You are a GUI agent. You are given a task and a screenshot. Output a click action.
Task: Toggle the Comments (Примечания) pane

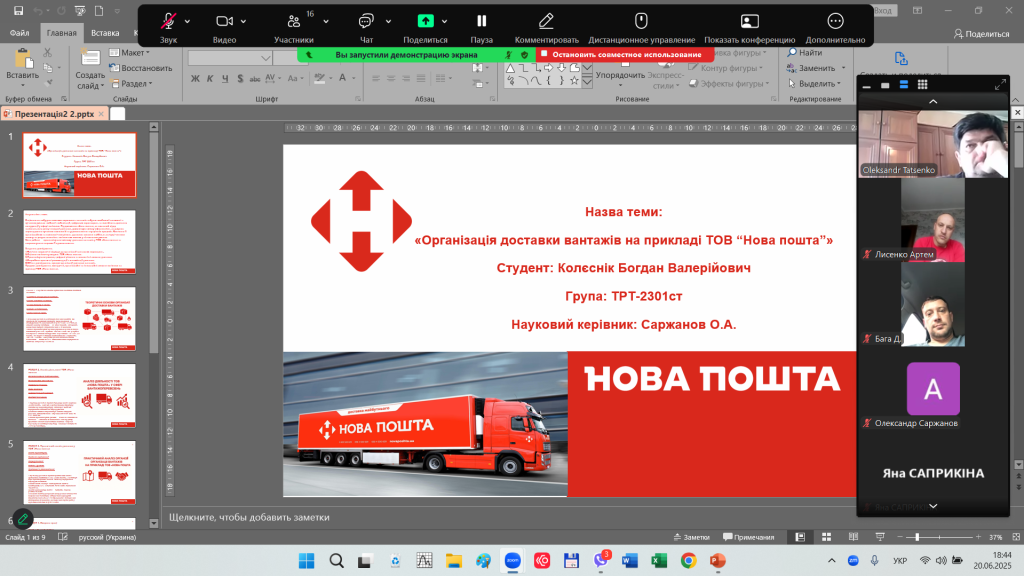[x=748, y=537]
